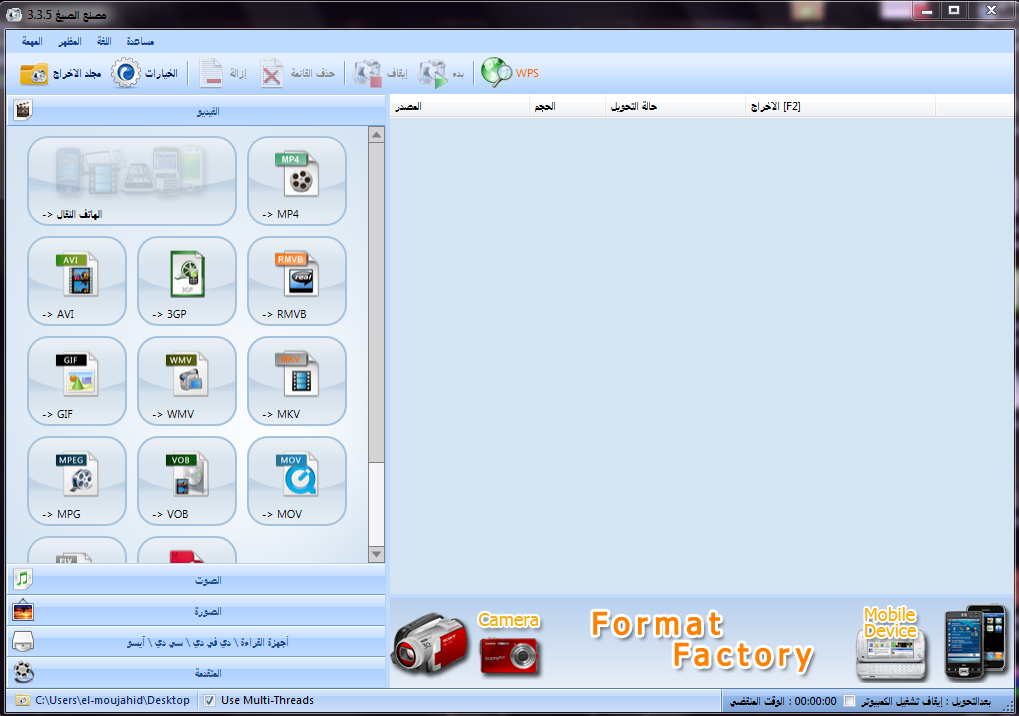Click the WPS label text in toolbar
The height and width of the screenshot is (716, 1019).
coord(527,73)
